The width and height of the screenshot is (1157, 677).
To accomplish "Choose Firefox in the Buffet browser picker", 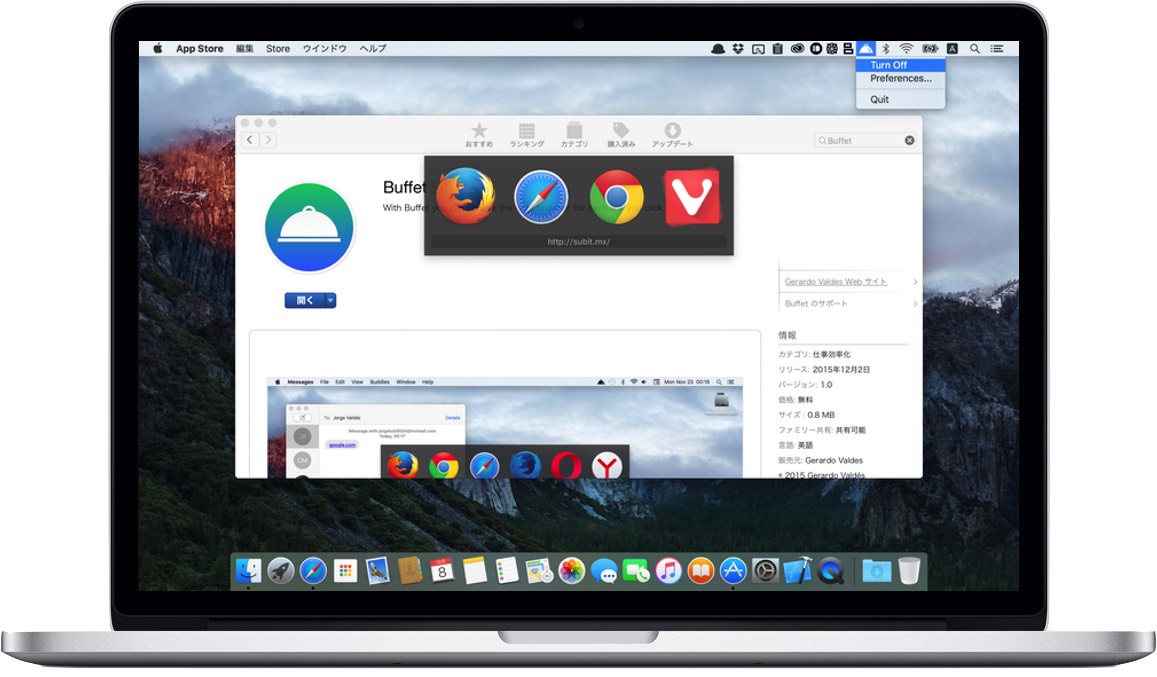I will [466, 196].
